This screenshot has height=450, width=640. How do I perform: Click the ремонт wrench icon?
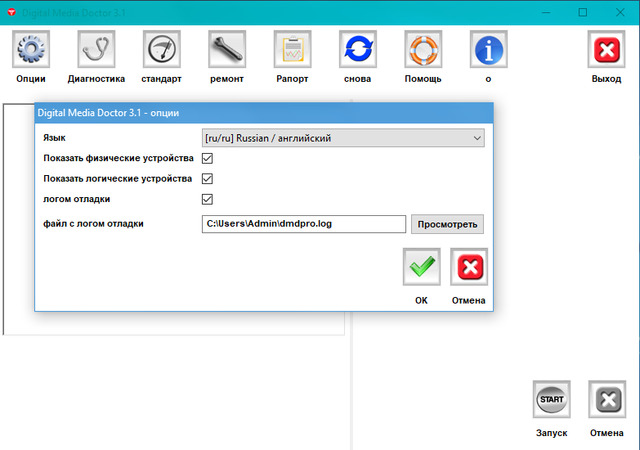point(227,49)
